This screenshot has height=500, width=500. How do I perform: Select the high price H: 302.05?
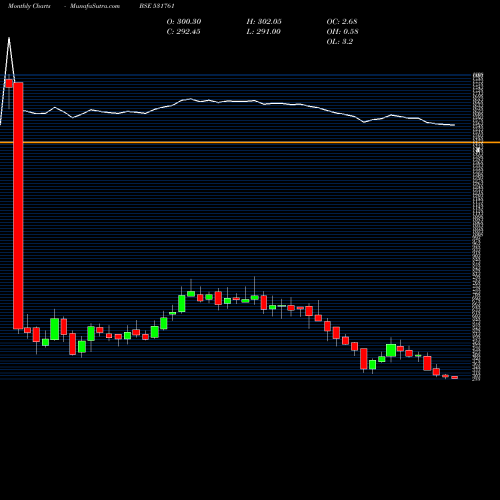(x=264, y=22)
